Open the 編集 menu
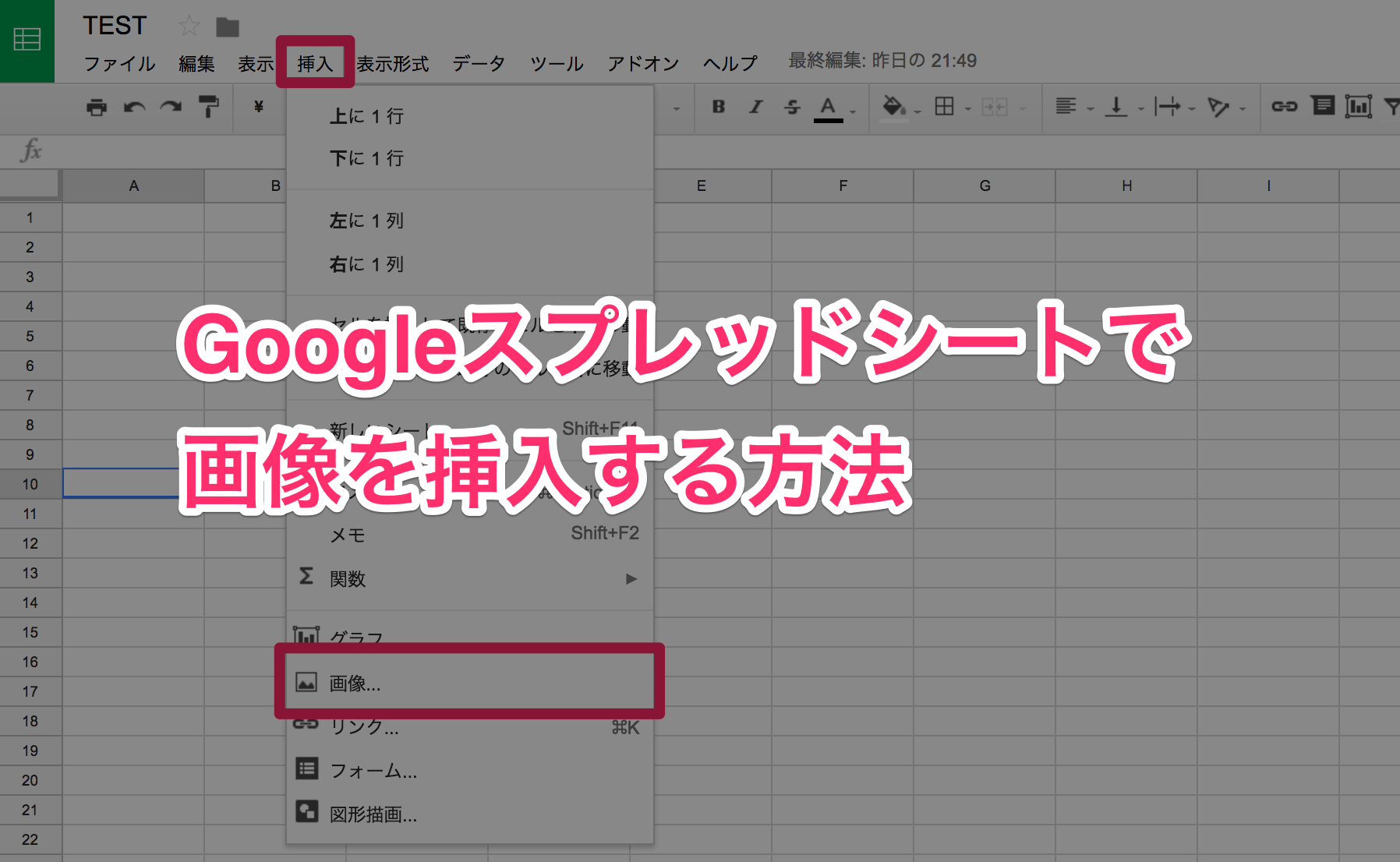This screenshot has height=862, width=1400. click(196, 63)
